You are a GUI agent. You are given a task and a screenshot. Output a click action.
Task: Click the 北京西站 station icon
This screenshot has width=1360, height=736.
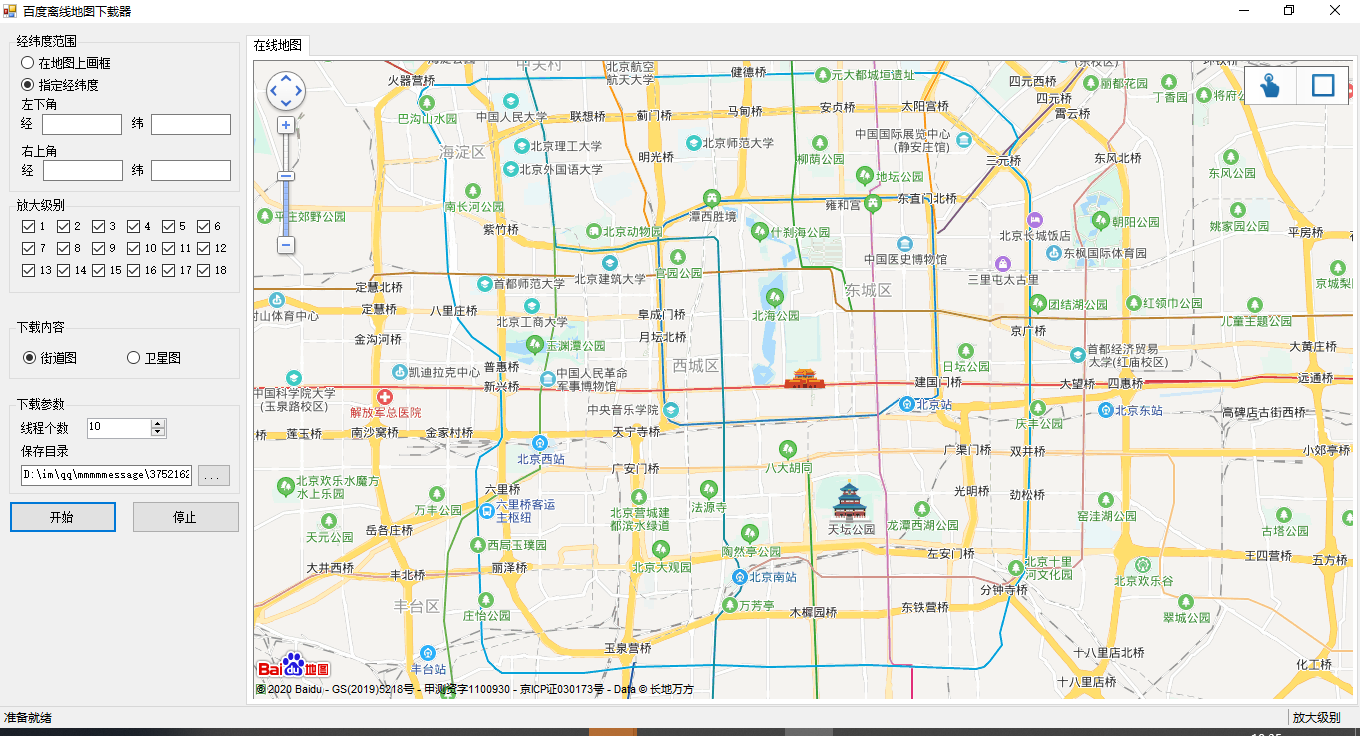(x=541, y=442)
